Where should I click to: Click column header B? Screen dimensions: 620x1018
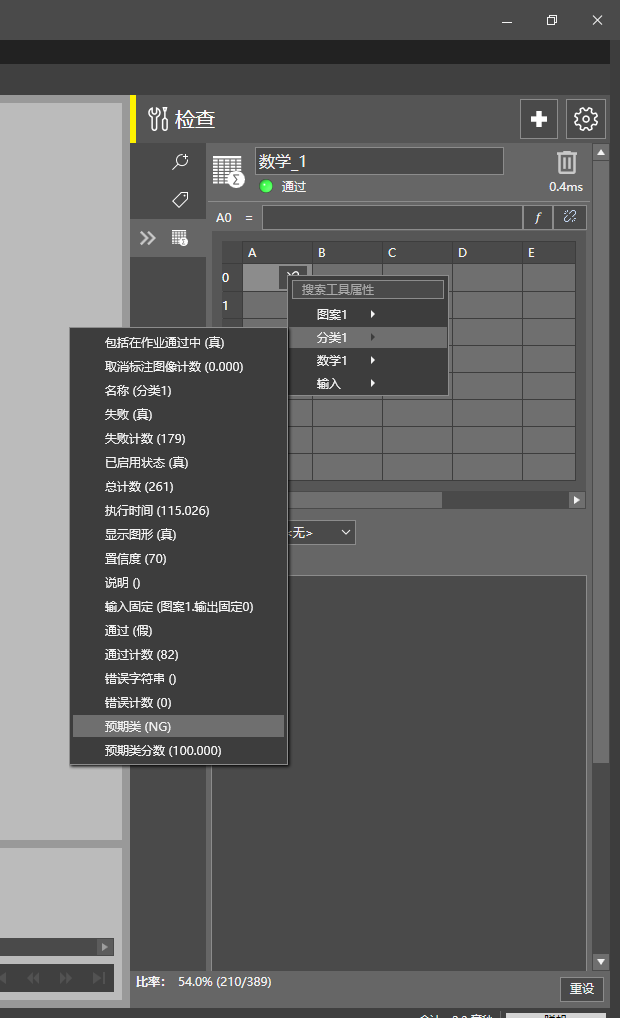(347, 253)
